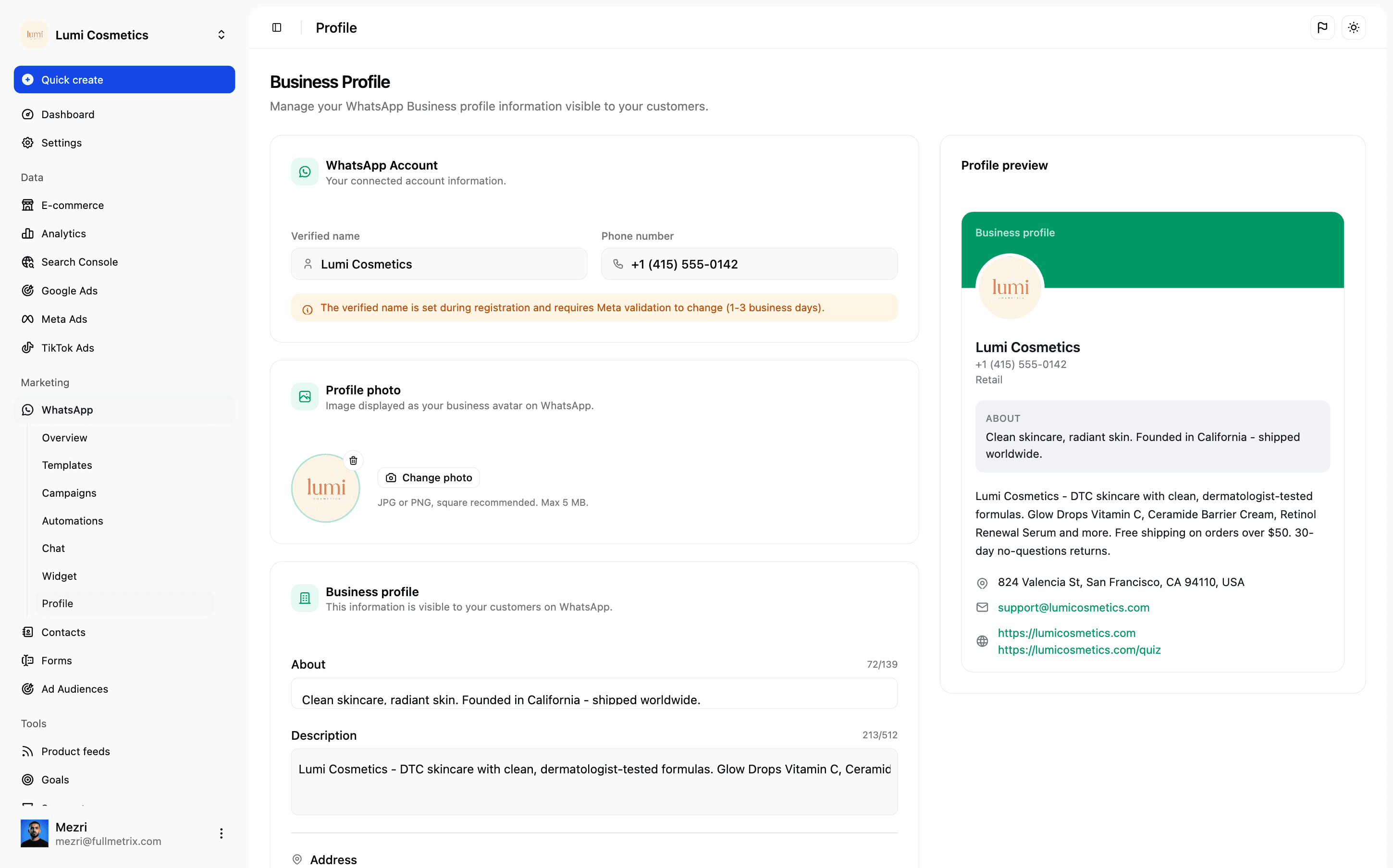Click the Verified name field
Viewport: 1393px width, 868px height.
[x=439, y=264]
